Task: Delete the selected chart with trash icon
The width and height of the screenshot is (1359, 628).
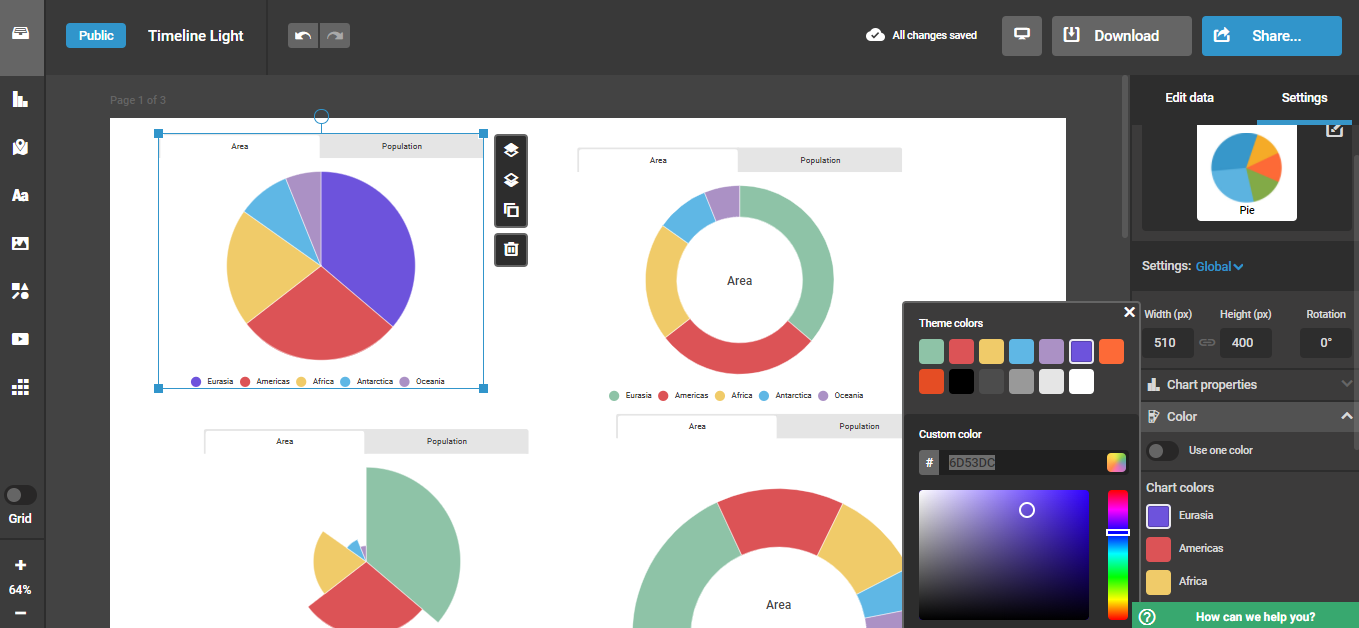Action: click(511, 249)
